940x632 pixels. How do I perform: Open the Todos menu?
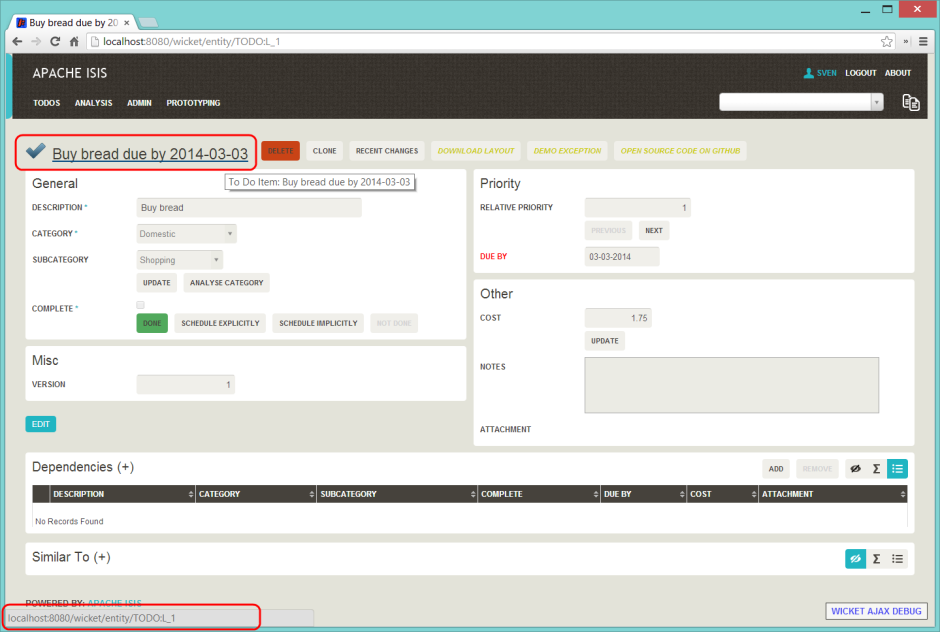coord(47,103)
